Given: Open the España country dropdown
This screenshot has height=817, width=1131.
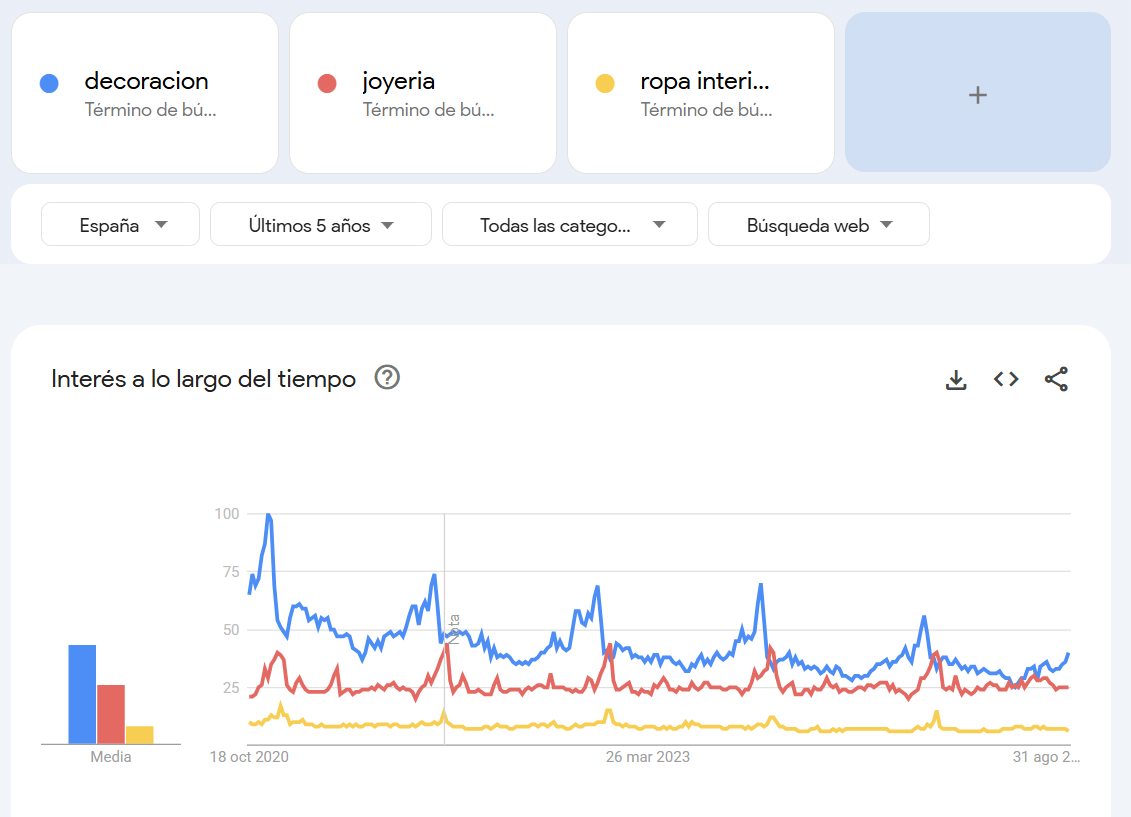Looking at the screenshot, I should 120,225.
